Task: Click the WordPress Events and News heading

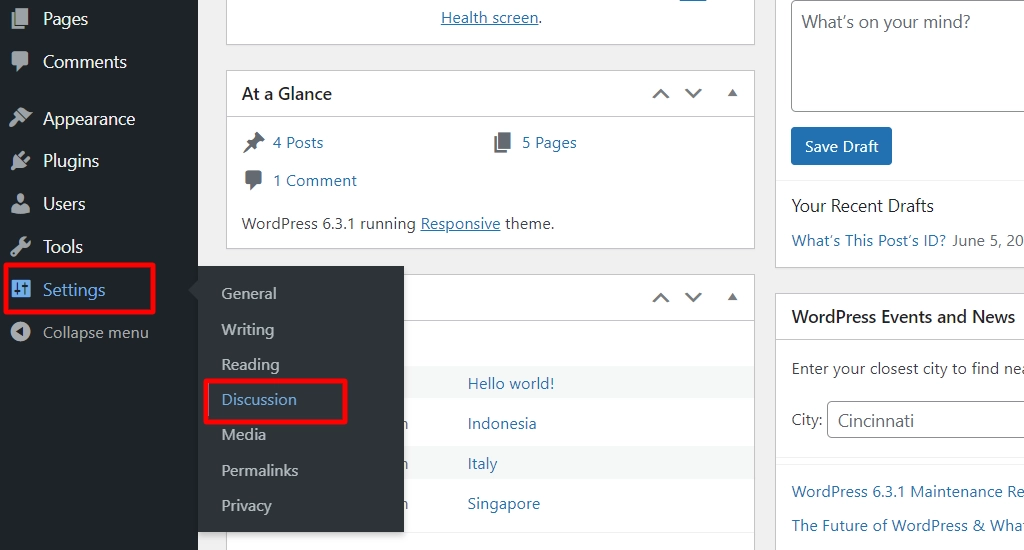Action: click(903, 317)
